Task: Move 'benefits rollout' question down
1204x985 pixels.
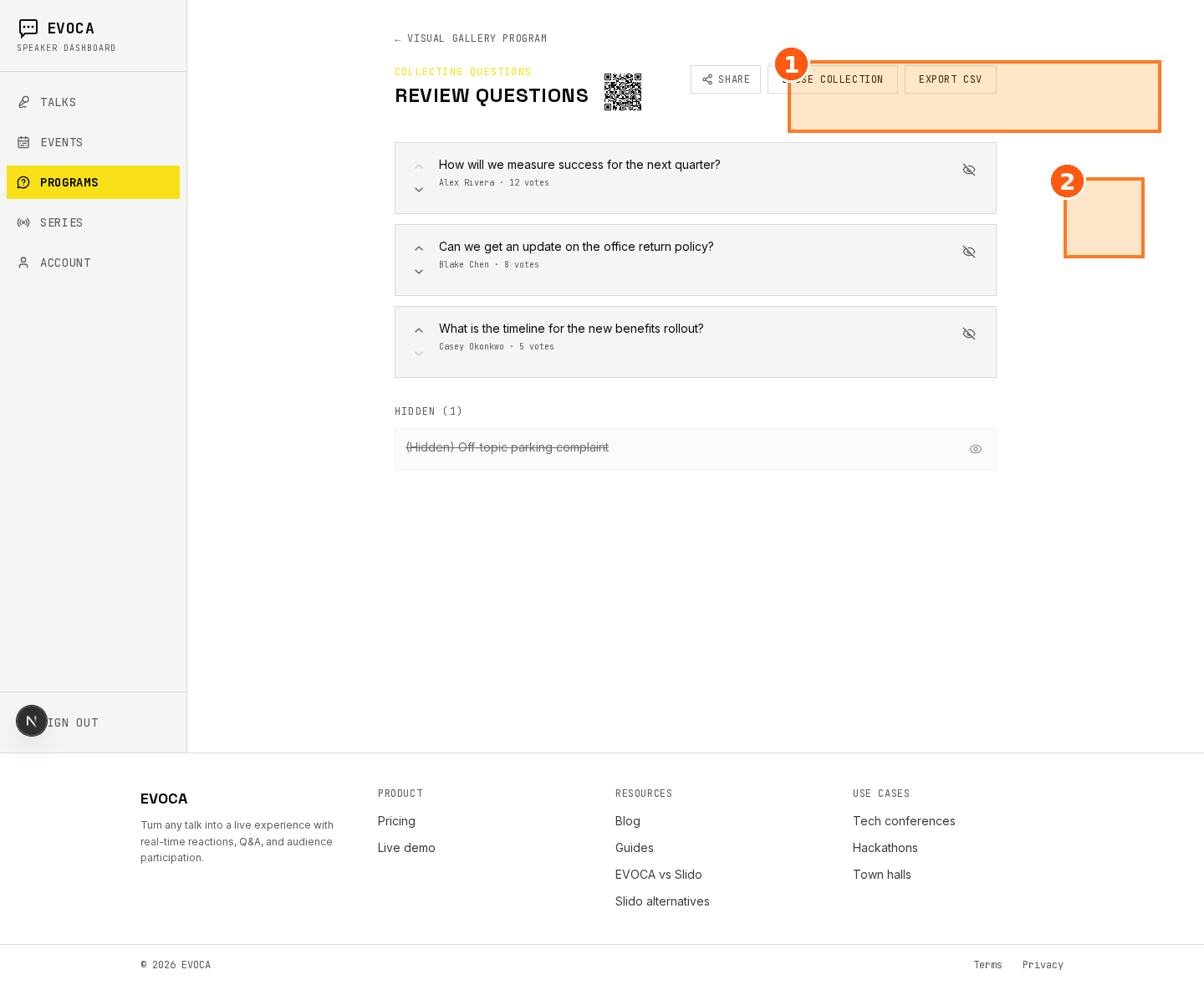Action: [x=419, y=354]
